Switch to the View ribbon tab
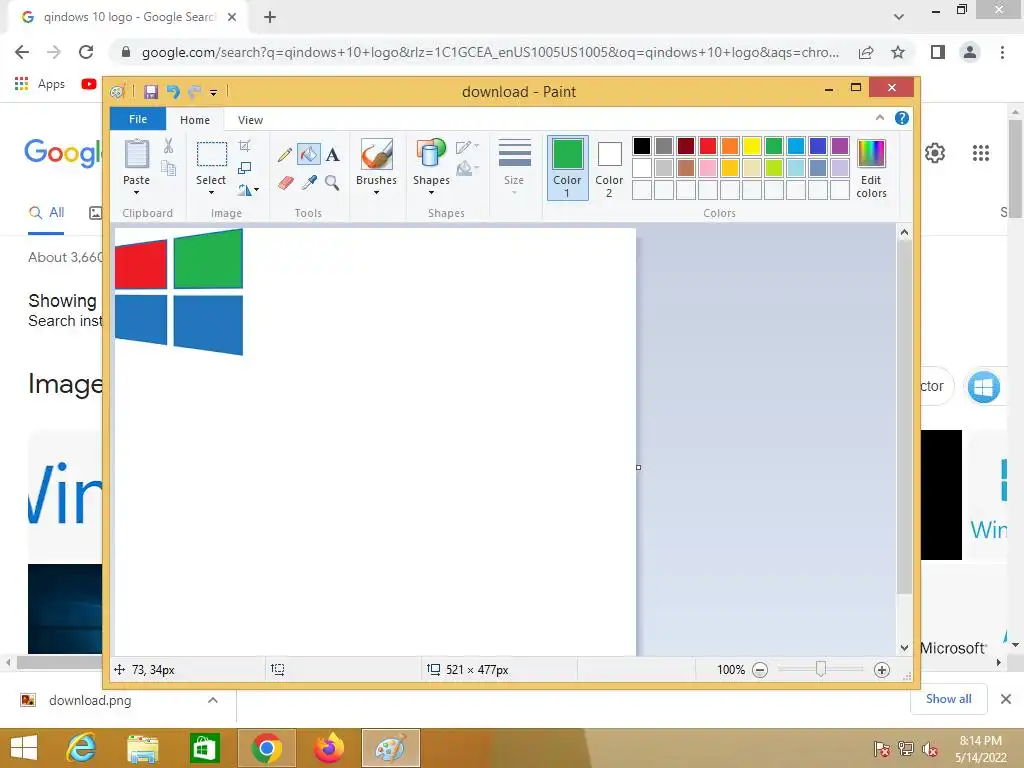Screen dimensions: 1024x768 [250, 120]
